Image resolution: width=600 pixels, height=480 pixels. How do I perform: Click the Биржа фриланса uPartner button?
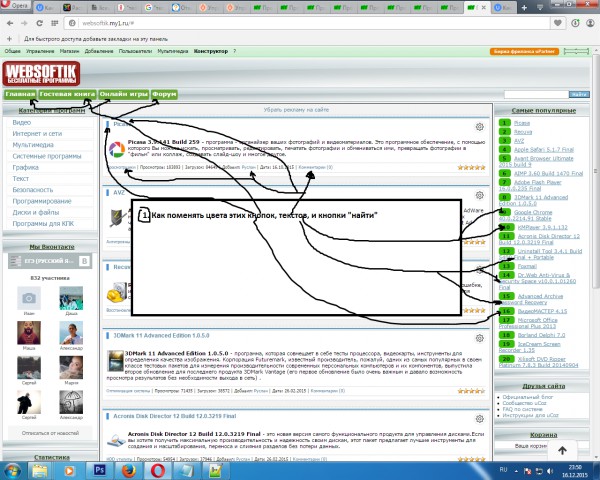[524, 51]
